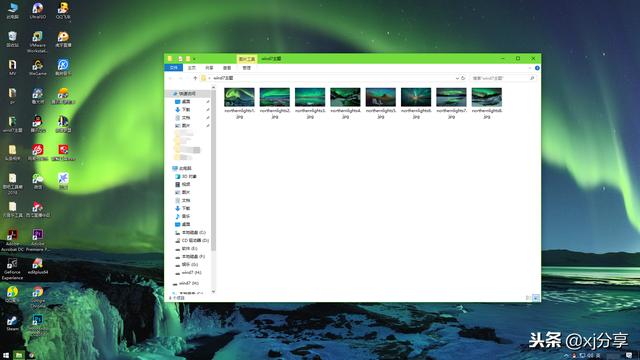
Task: Launch the Photoshop desktop shortcut
Action: tap(38, 325)
